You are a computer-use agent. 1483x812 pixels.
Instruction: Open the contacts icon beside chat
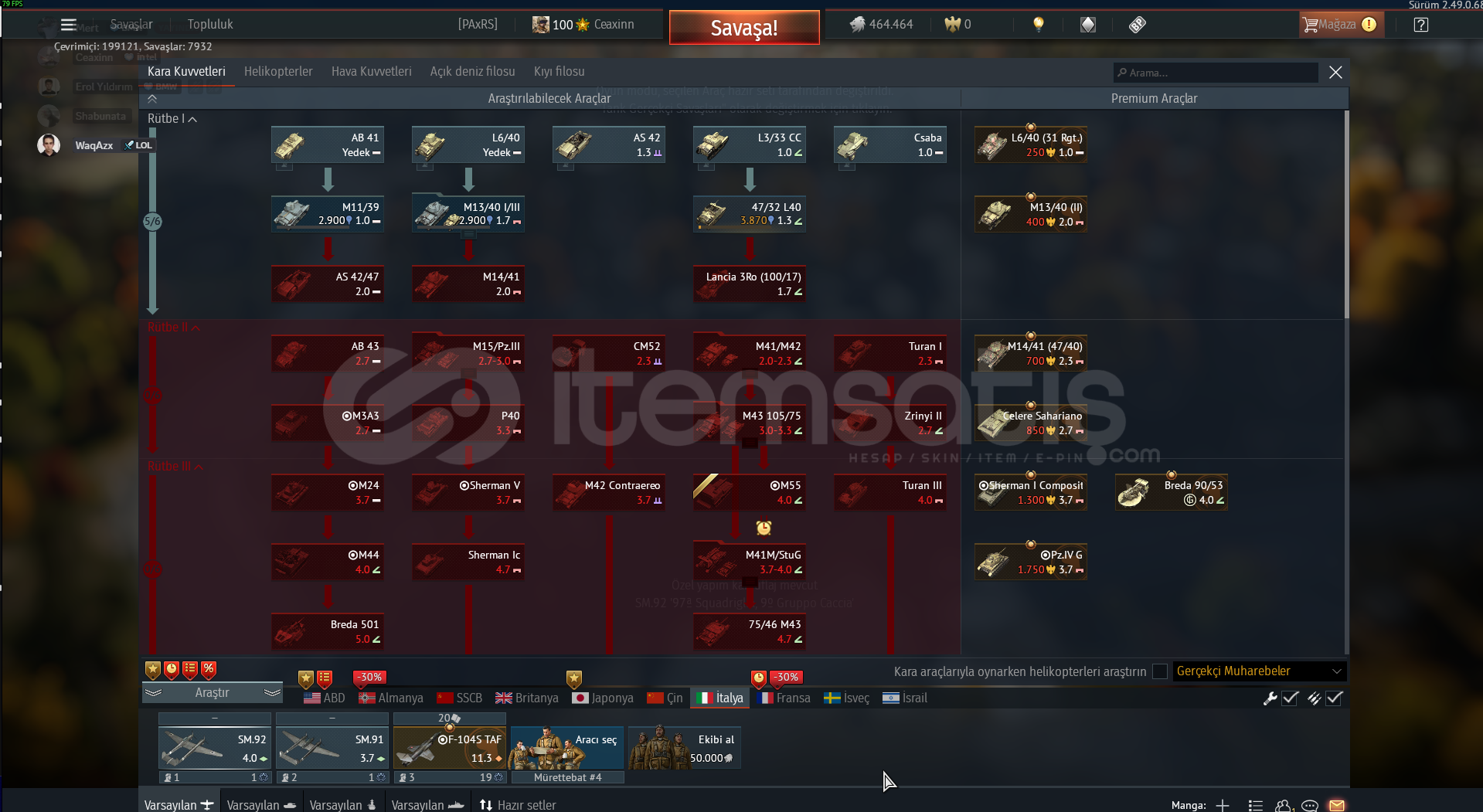click(1283, 805)
